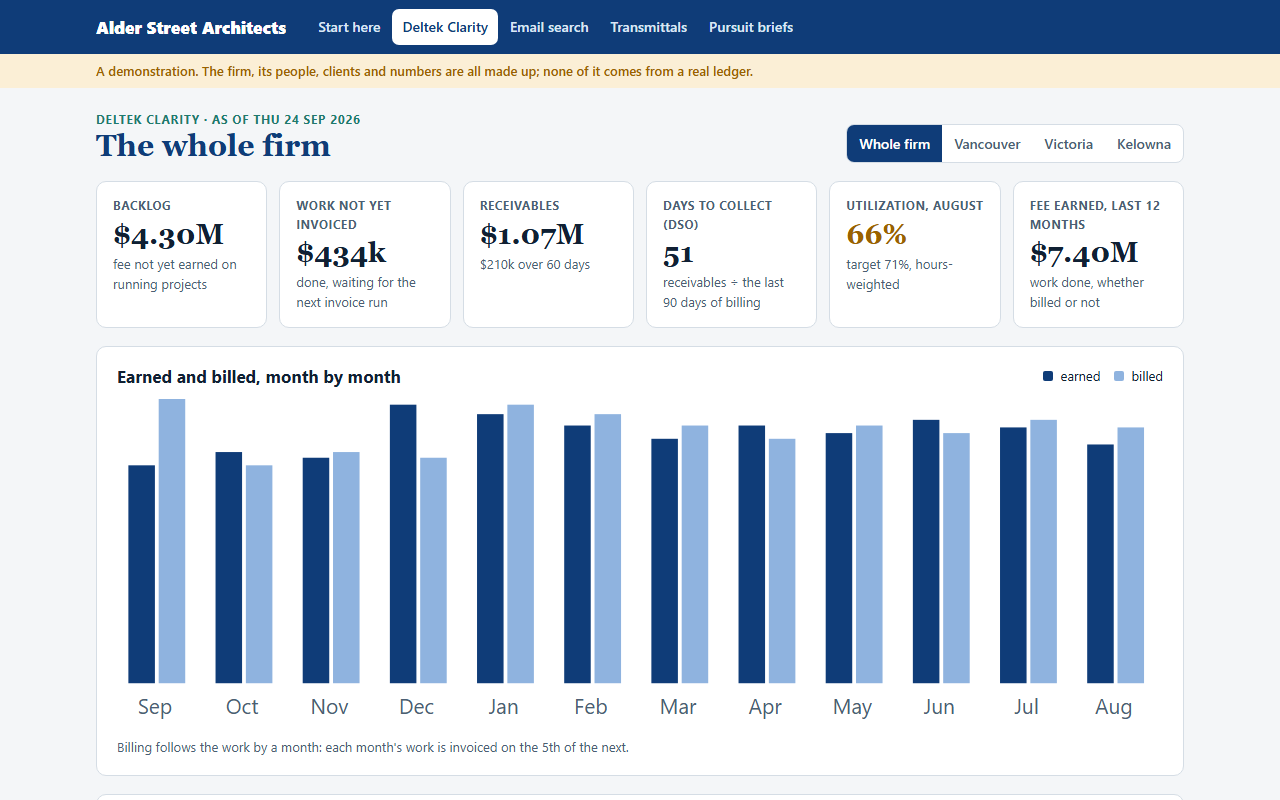
Task: Filter the dashboard to Kelowna
Action: 1144,143
